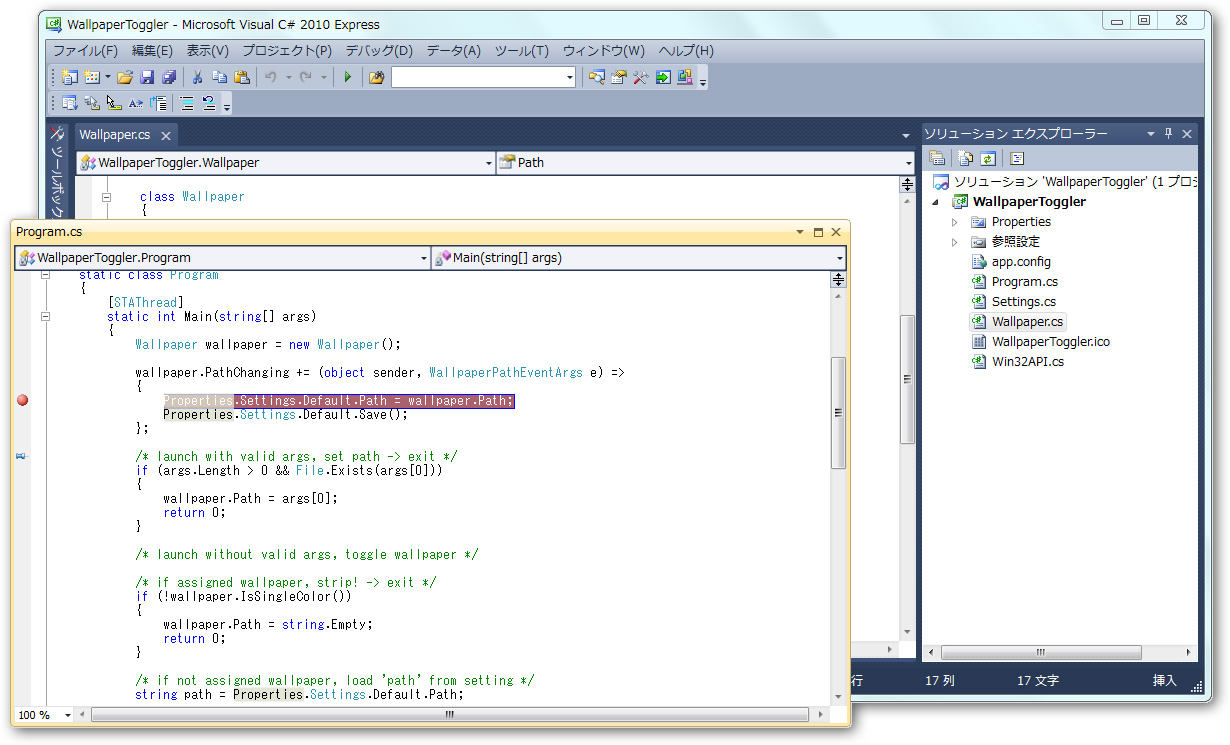1230x745 pixels.
Task: Click Refresh icon in Solution Explorer toolbar
Action: click(x=987, y=158)
